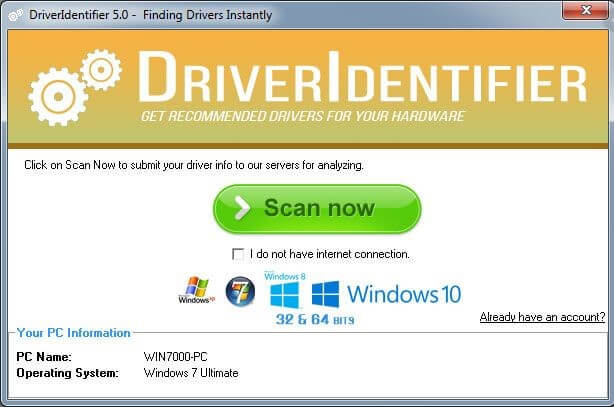The height and width of the screenshot is (407, 614).
Task: Click the 32 & 64 bits label
Action: tap(315, 319)
